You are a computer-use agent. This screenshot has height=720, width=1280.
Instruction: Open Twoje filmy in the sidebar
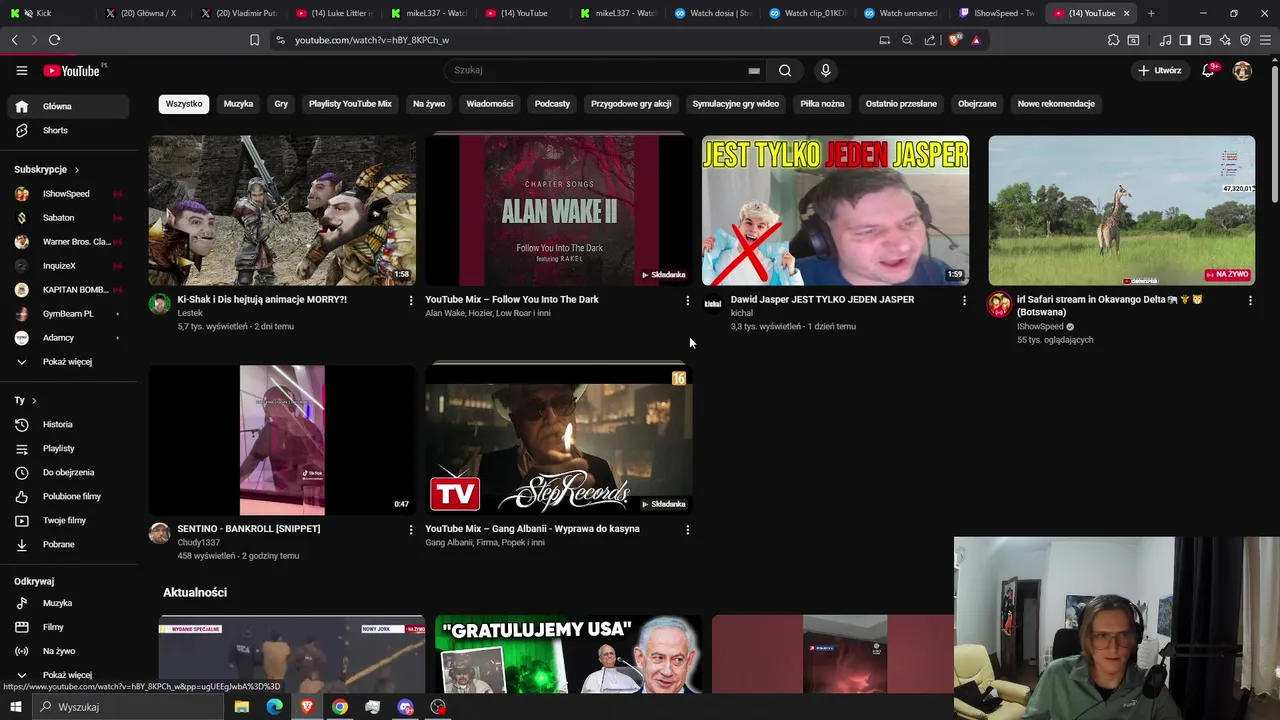coord(68,520)
